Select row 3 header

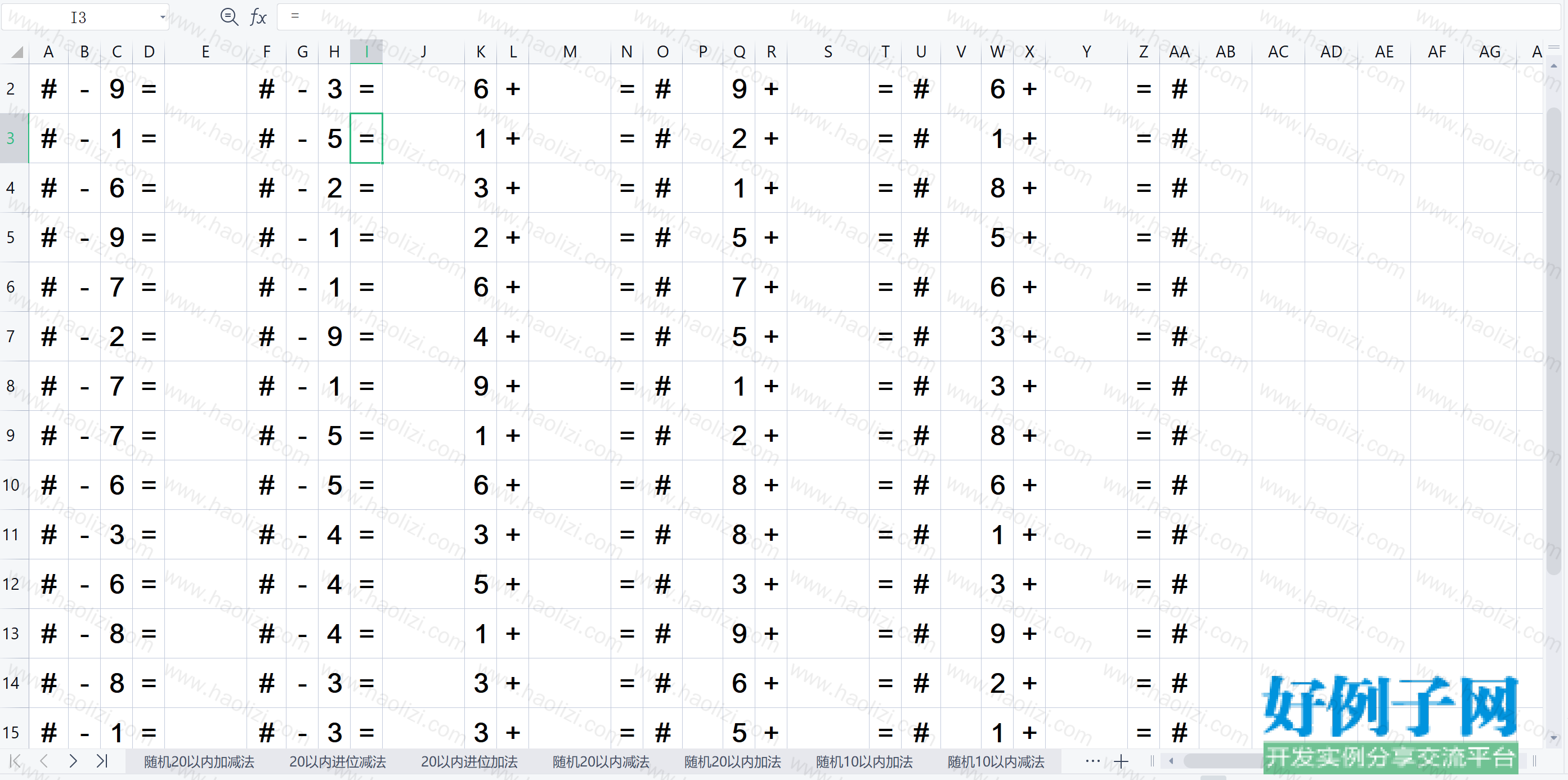(14, 138)
